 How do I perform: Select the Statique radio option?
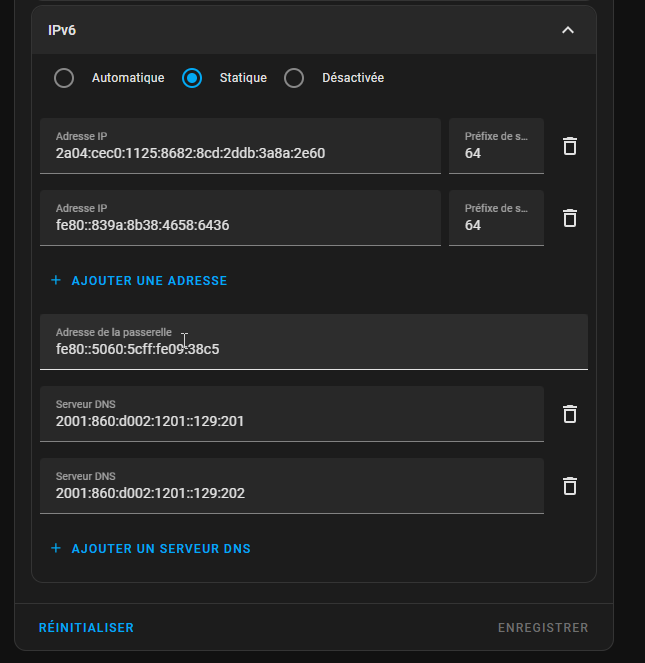coord(192,78)
